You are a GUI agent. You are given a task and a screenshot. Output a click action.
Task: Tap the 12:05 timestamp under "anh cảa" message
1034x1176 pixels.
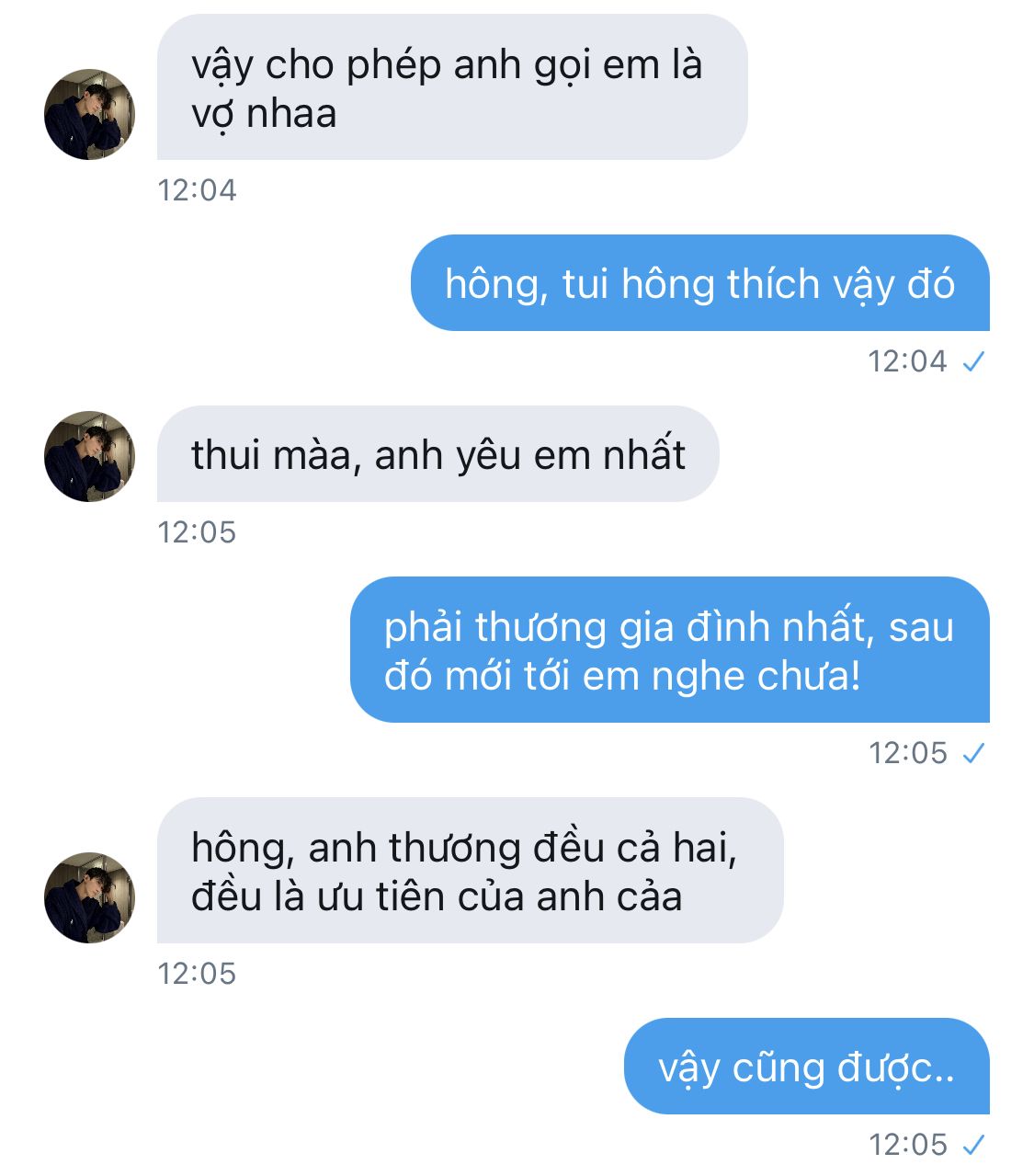click(x=197, y=974)
